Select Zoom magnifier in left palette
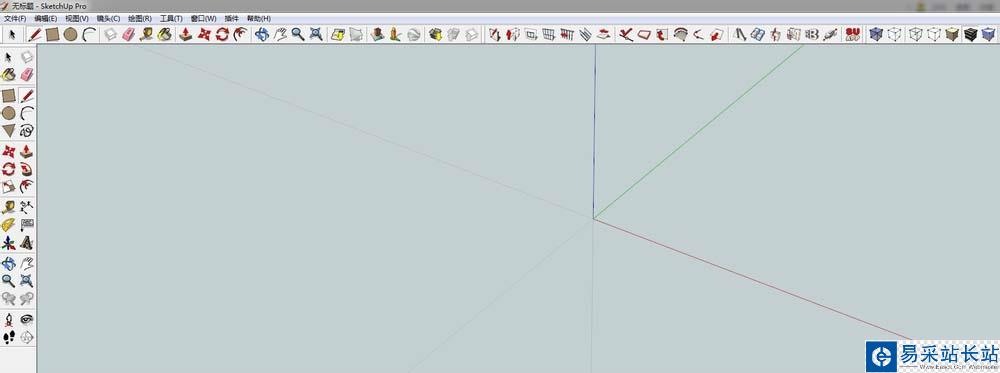The height and width of the screenshot is (373, 1000). (8, 281)
